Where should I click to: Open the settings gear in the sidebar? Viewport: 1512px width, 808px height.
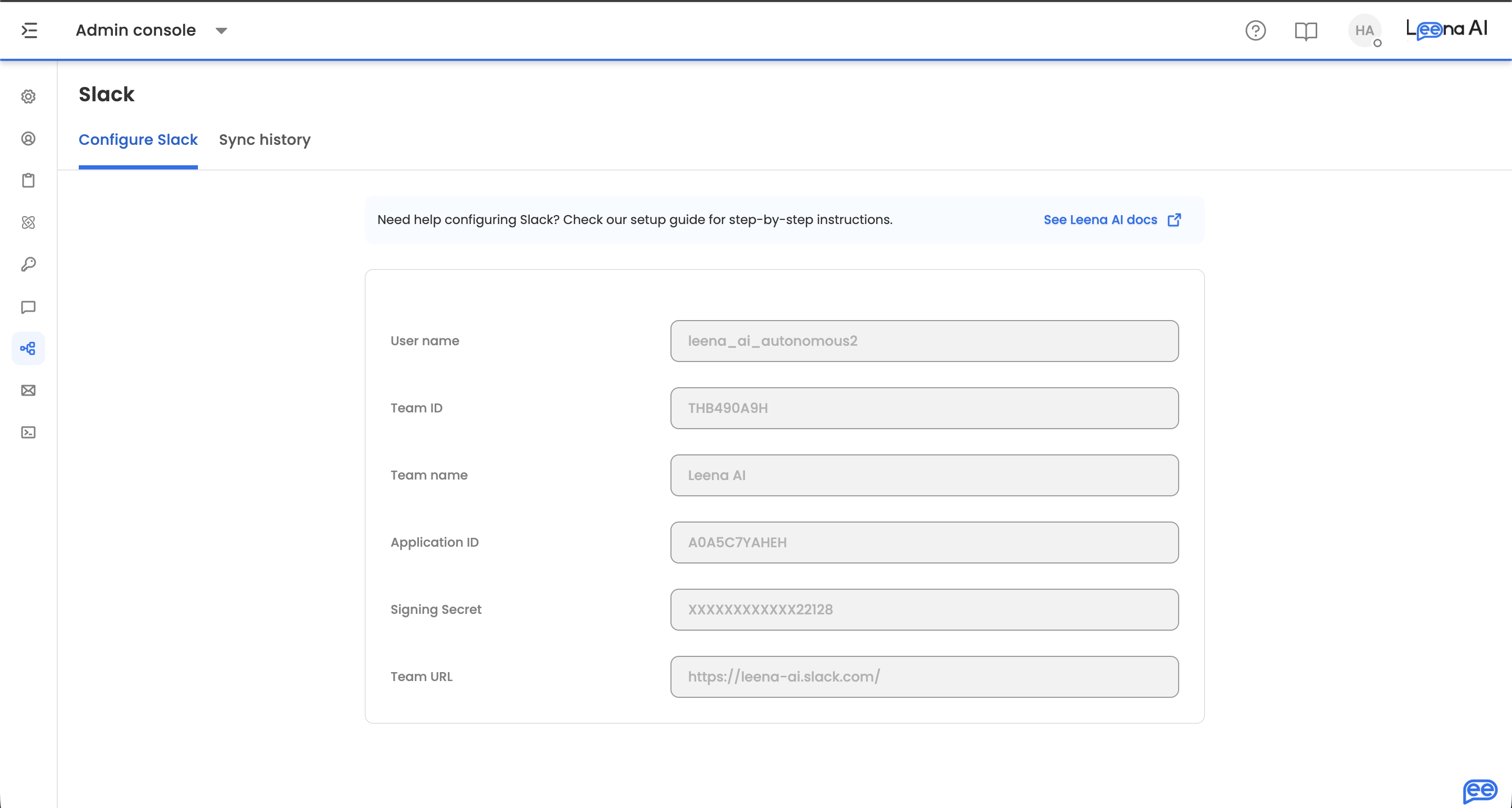tap(28, 96)
